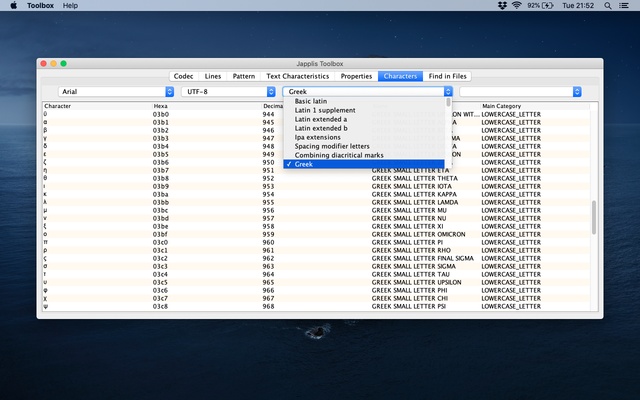Viewport: 640px width, 400px height.
Task: Check the battery status icon
Action: pos(547,5)
